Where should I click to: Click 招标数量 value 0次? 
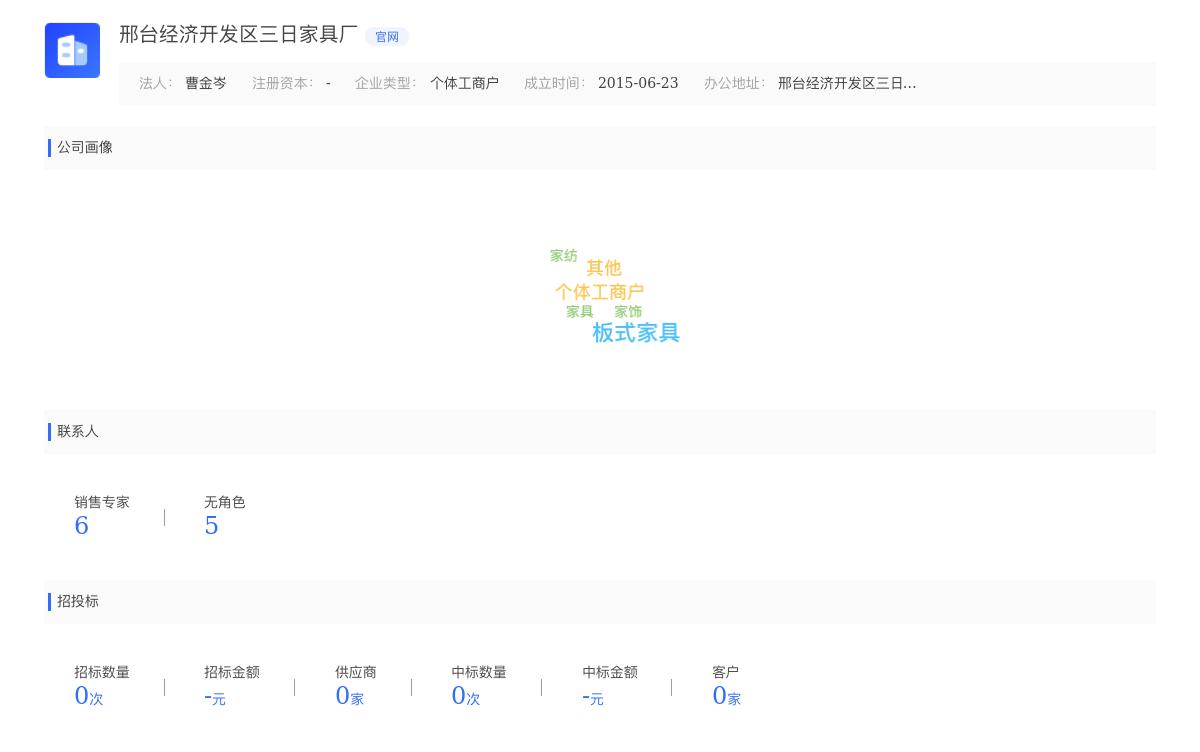click(89, 696)
